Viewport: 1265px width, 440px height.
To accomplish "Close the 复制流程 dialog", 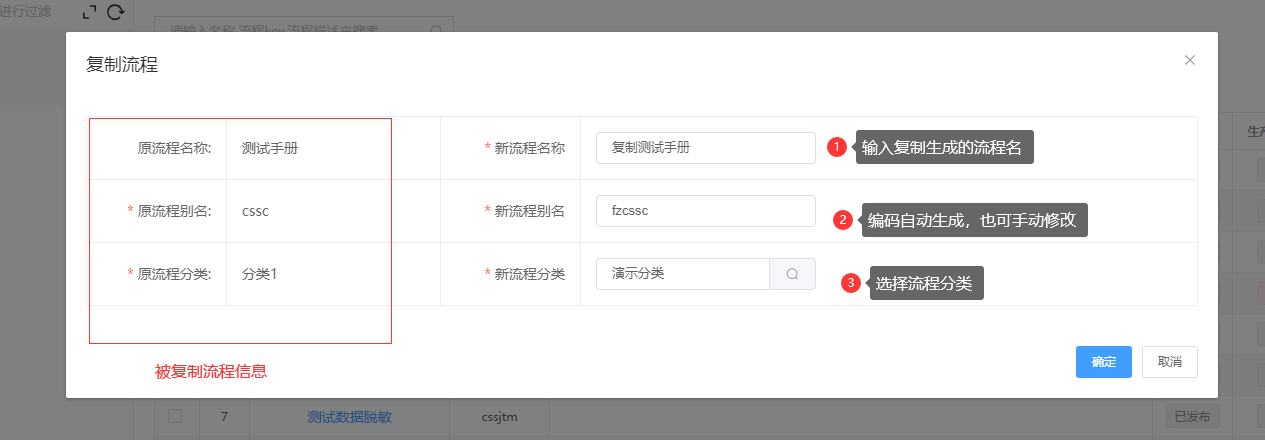I will pos(1189,60).
